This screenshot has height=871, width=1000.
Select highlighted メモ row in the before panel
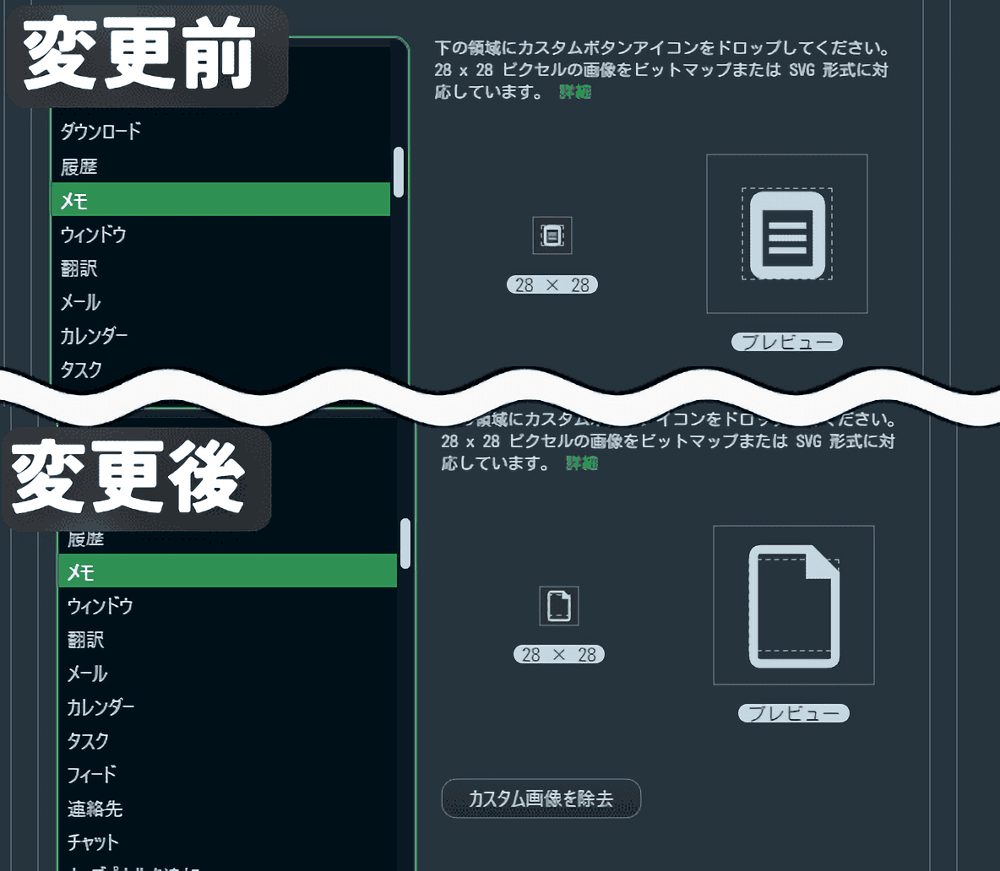pos(221,200)
